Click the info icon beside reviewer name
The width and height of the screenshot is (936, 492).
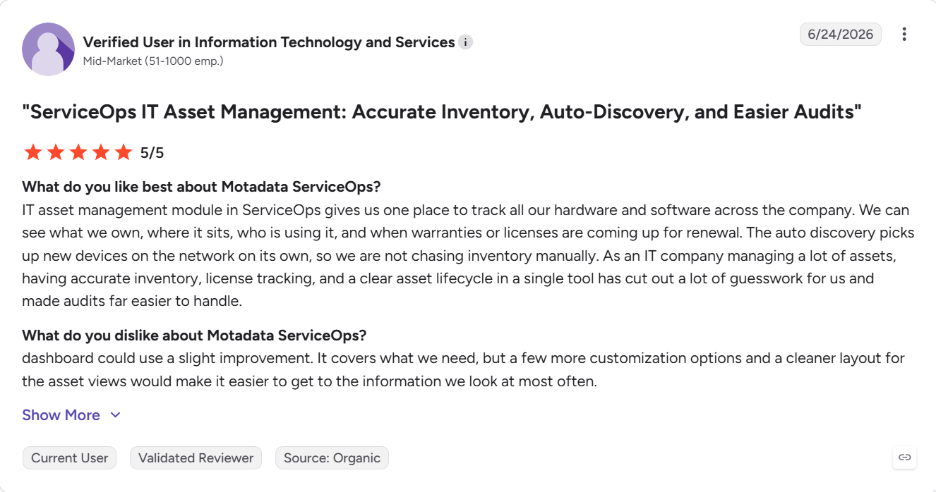[x=466, y=42]
